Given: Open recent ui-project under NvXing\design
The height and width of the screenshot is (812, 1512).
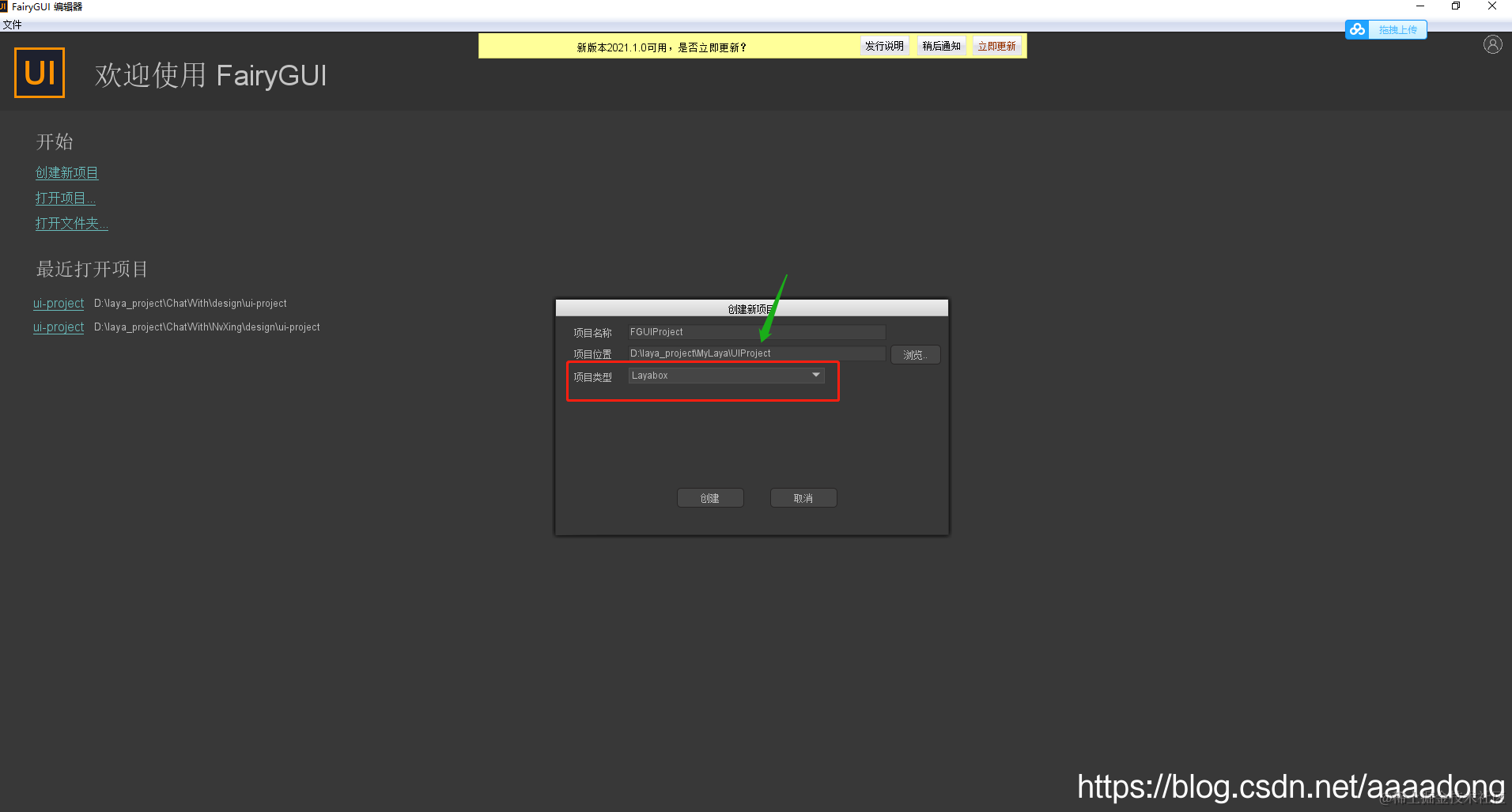Looking at the screenshot, I should click(59, 327).
